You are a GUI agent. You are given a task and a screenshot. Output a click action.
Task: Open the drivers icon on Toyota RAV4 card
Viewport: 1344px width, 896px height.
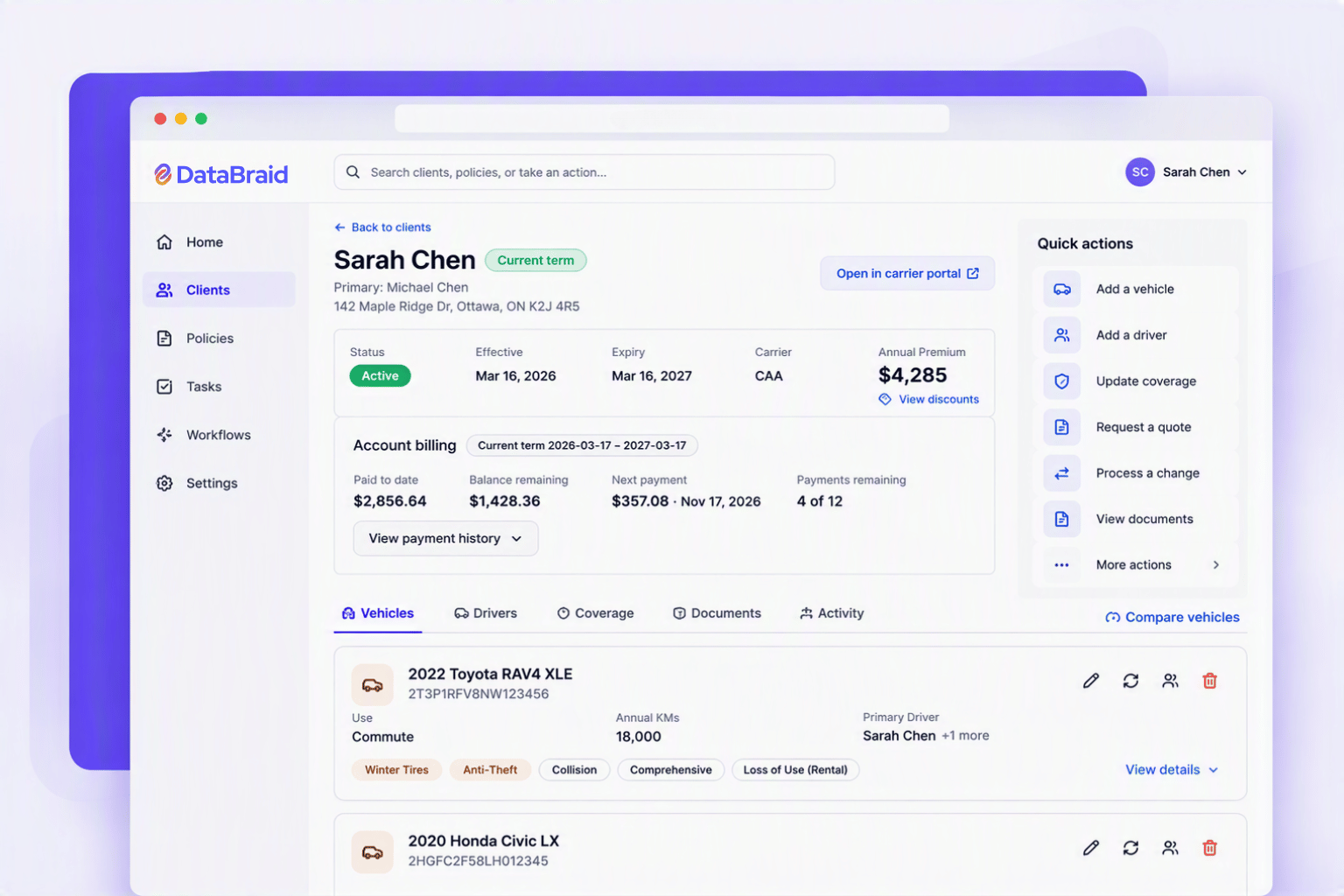coord(1170,681)
